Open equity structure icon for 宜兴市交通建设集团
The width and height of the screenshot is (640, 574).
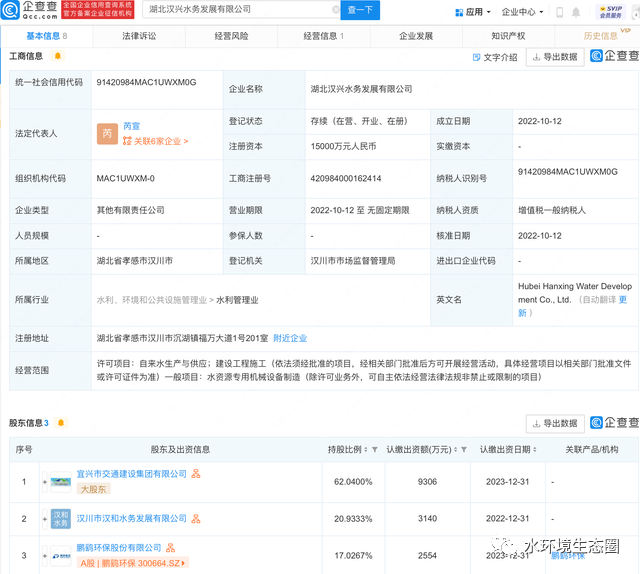[196, 474]
